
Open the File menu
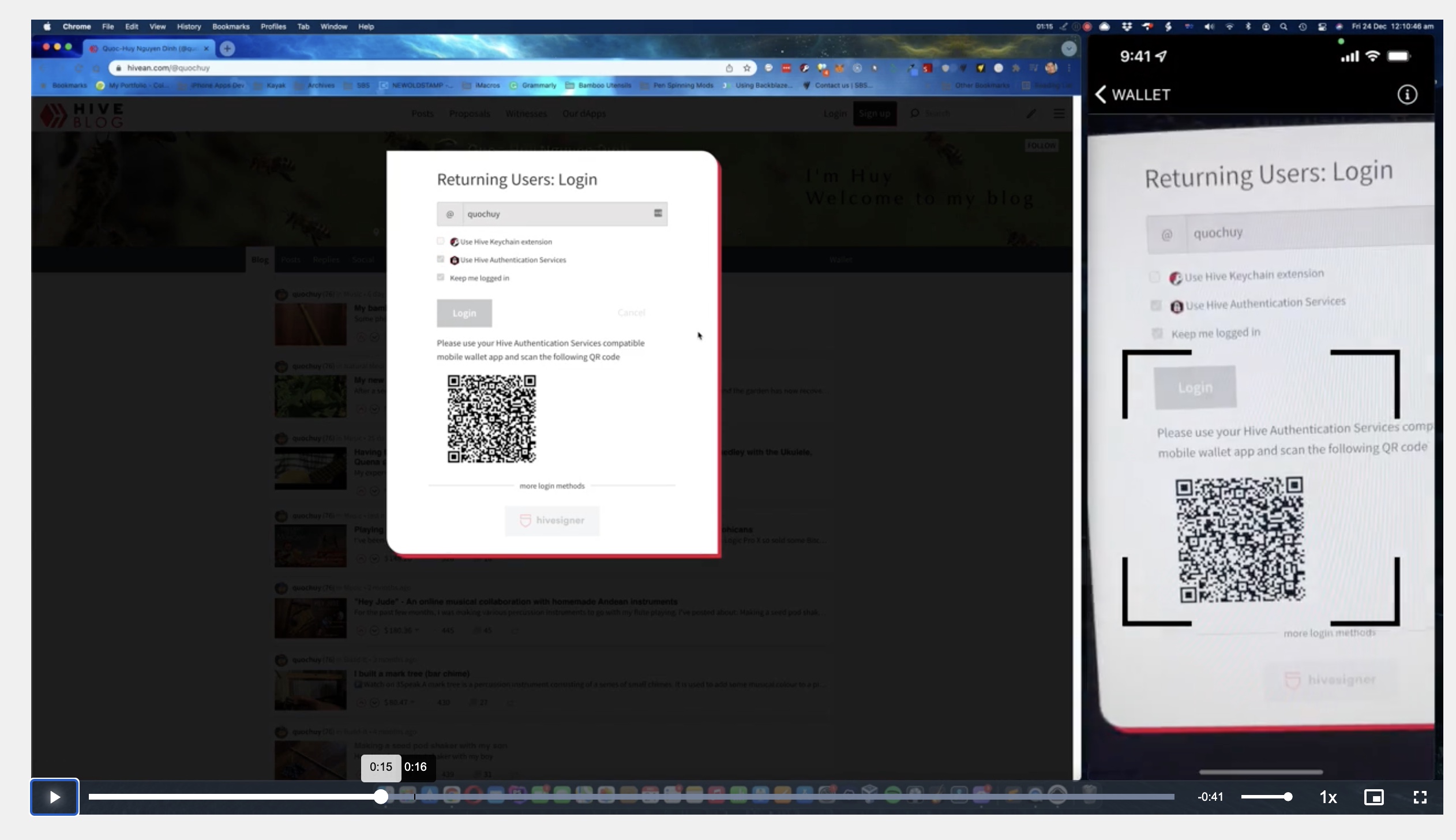click(x=108, y=27)
